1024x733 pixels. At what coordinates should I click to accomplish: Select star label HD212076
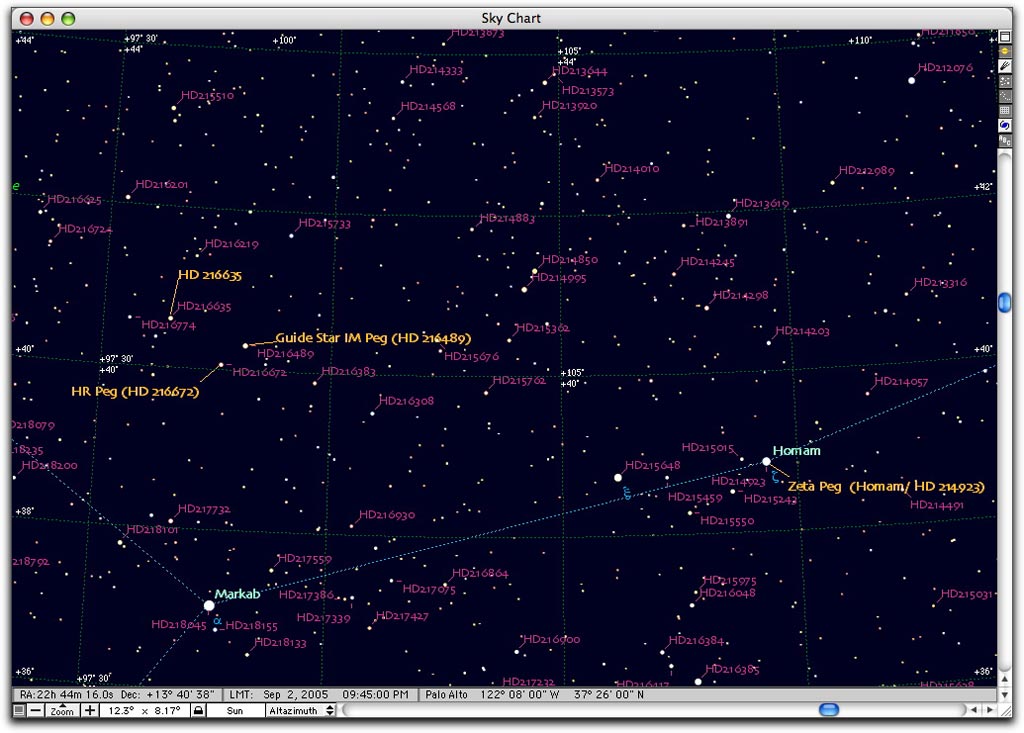[945, 67]
